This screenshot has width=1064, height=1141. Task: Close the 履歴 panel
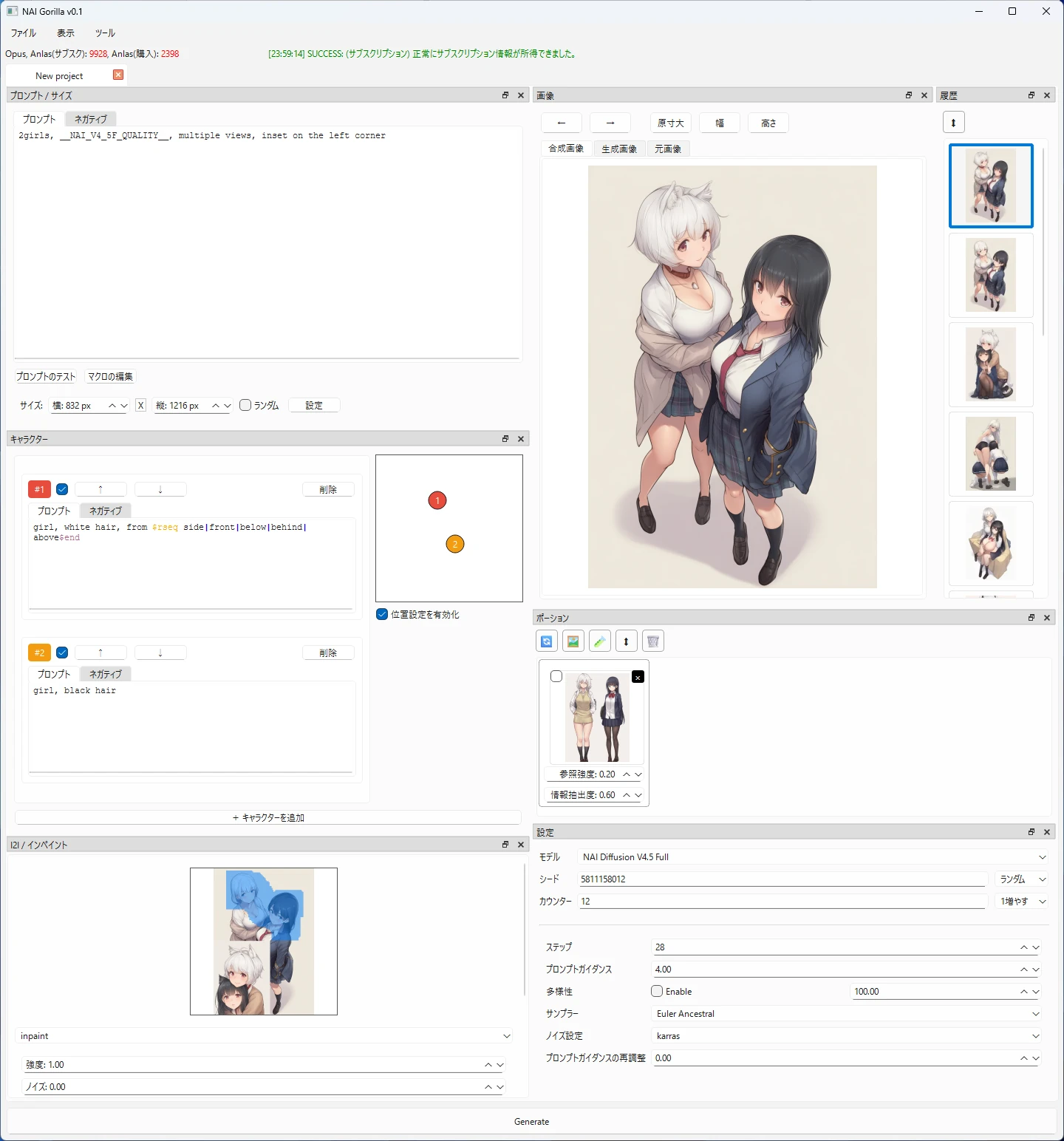click(1047, 95)
